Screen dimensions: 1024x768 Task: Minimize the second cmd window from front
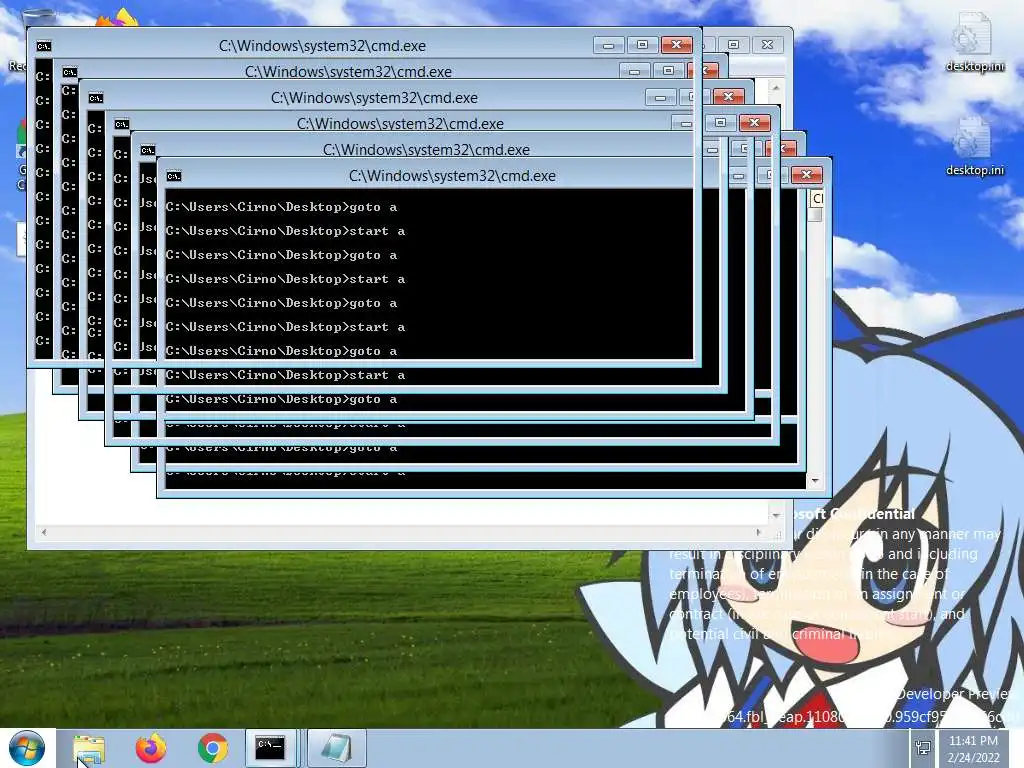[x=635, y=71]
